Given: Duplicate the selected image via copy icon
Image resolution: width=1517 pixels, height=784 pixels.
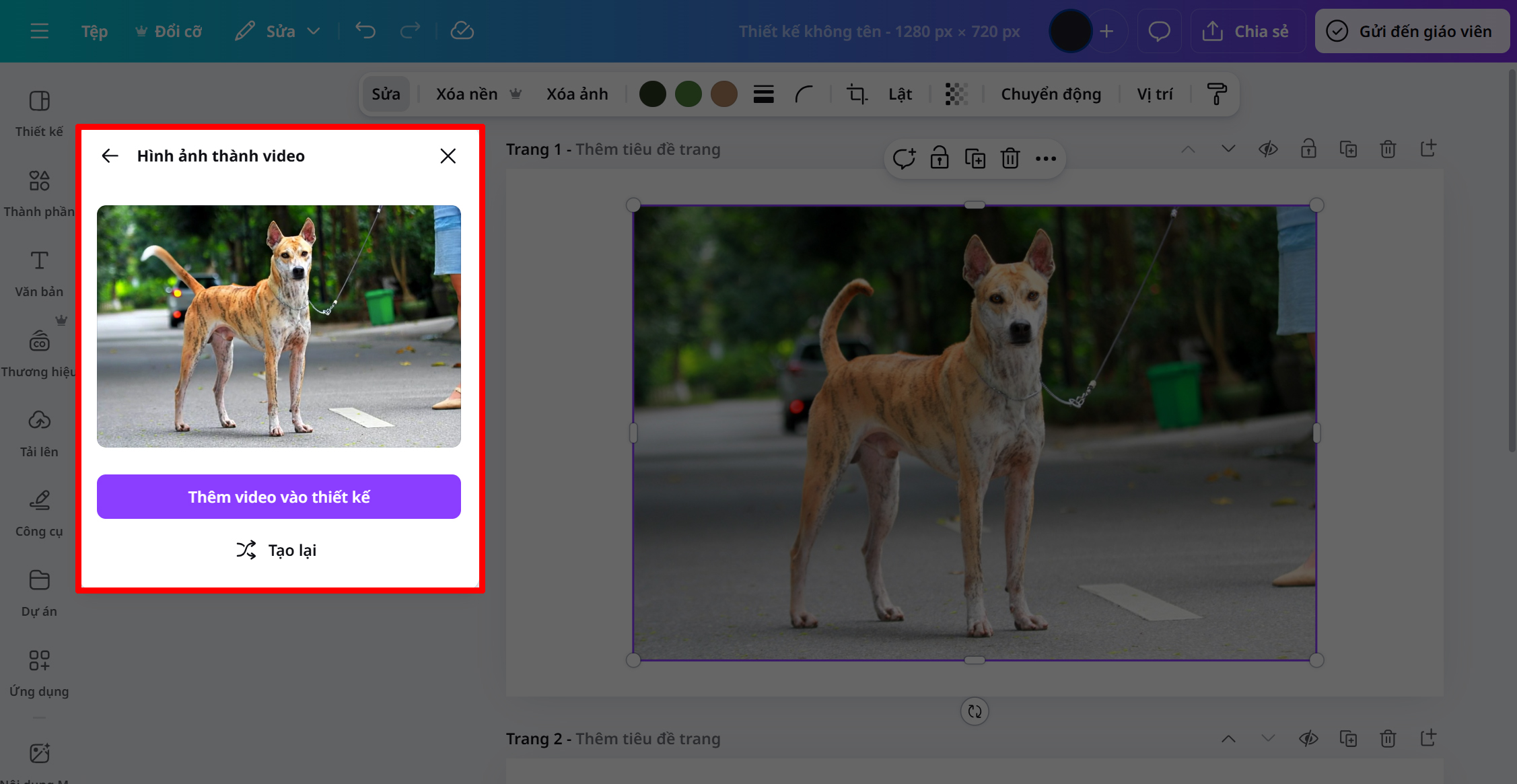Looking at the screenshot, I should (x=975, y=158).
